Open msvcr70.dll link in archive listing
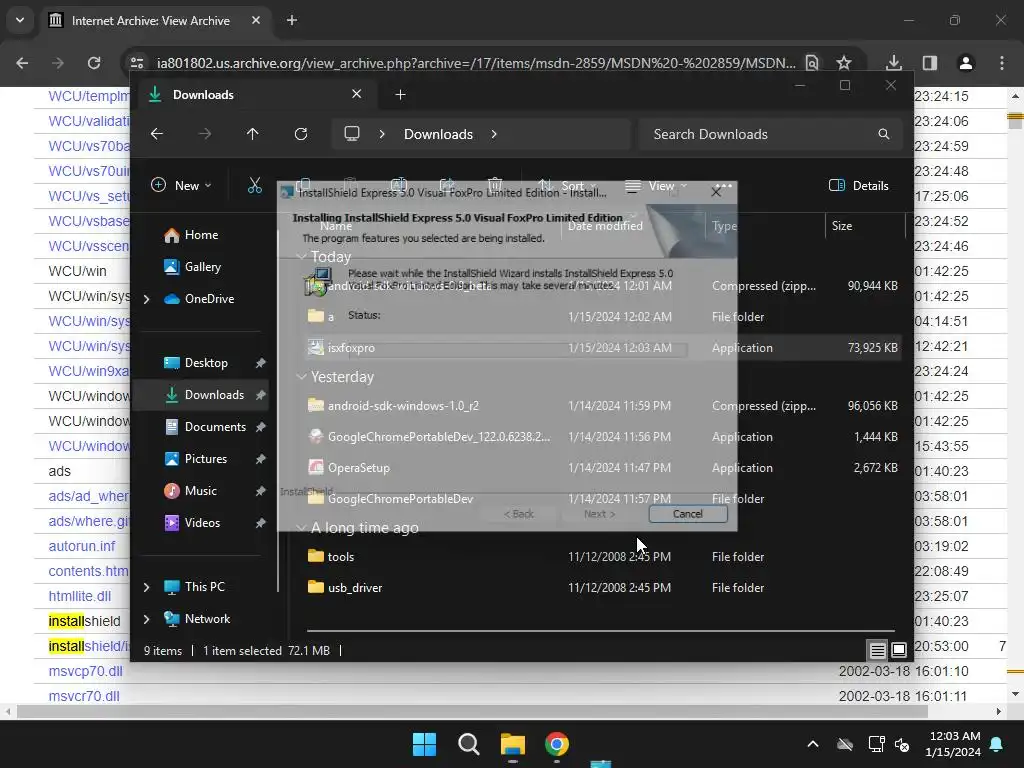 point(84,696)
